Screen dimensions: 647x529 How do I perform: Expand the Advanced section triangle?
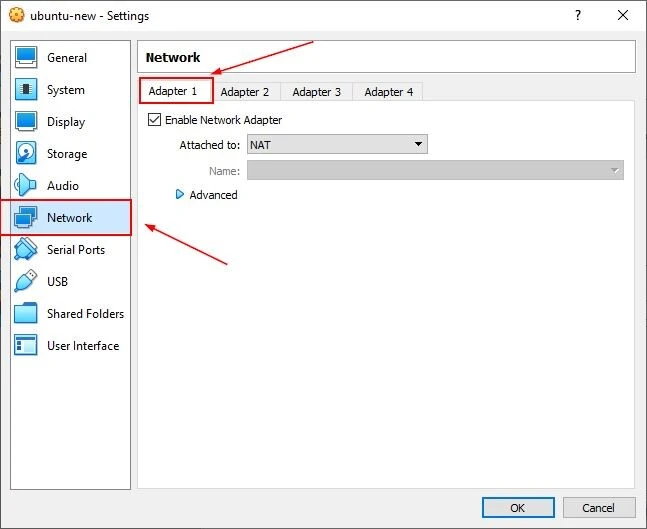[x=180, y=195]
